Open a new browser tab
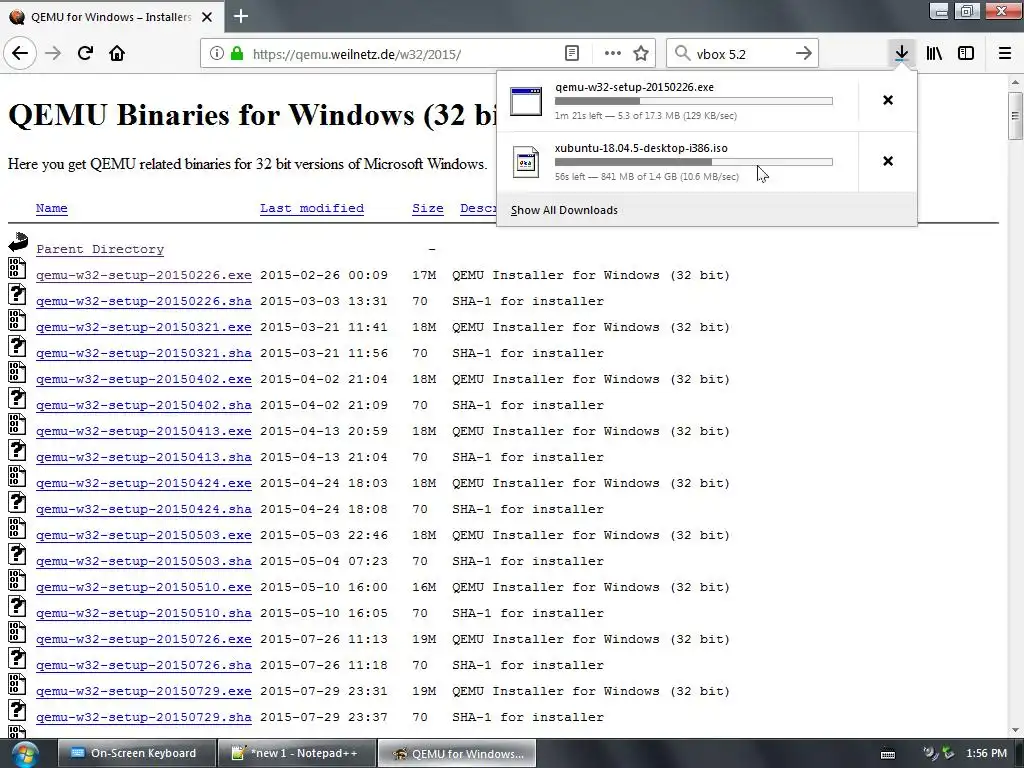Viewport: 1024px width, 768px height. coord(241,16)
